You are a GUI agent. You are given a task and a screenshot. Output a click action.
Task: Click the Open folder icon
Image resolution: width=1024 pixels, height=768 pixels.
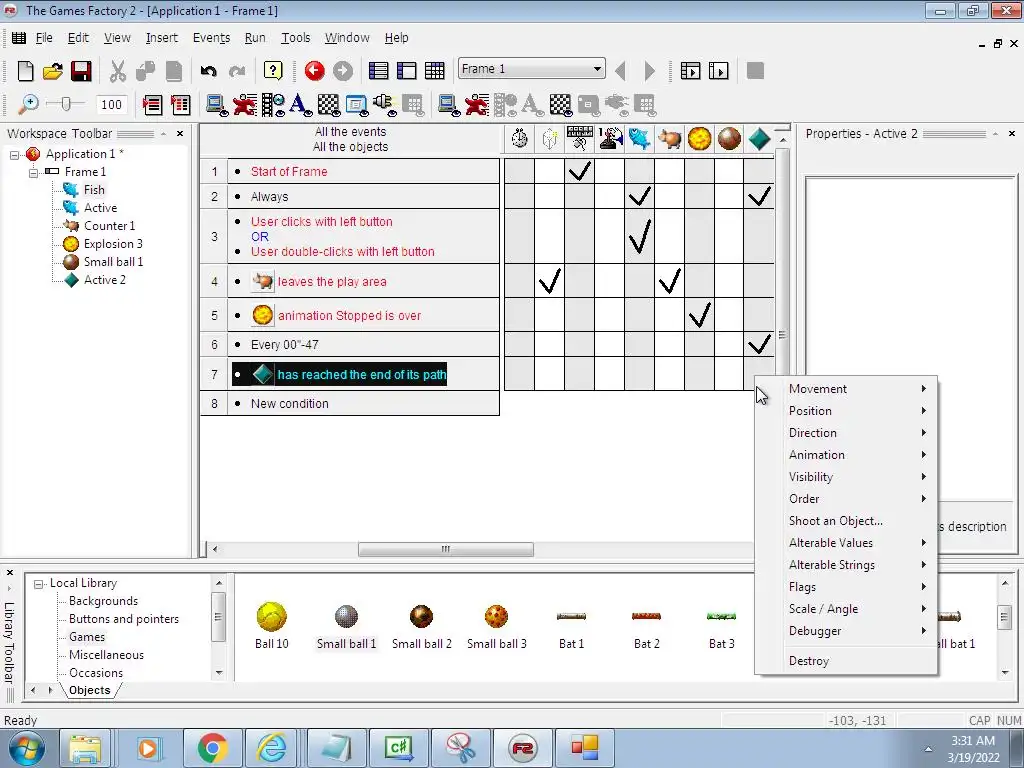[x=53, y=71]
